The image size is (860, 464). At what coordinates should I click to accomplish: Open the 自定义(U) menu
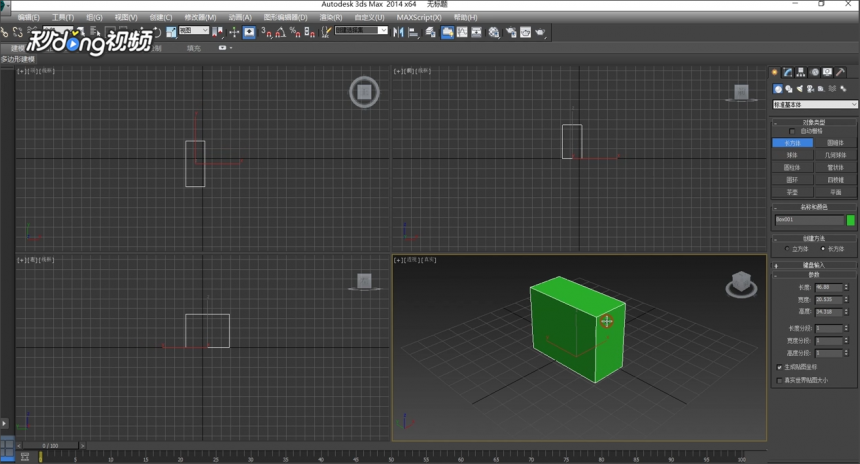coord(369,18)
